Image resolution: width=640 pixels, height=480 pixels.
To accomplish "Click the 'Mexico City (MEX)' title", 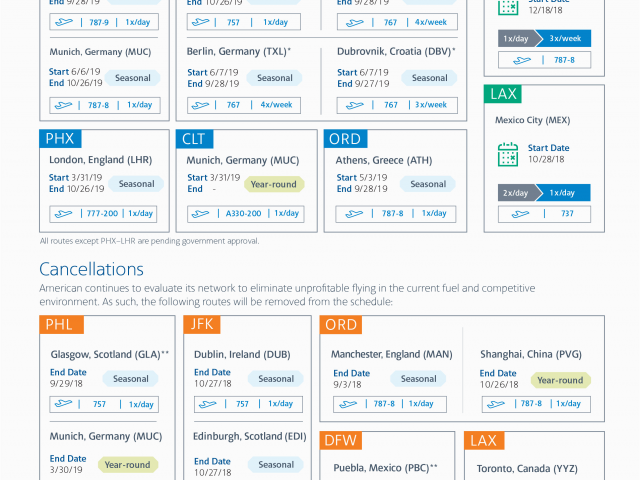I will tap(532, 120).
